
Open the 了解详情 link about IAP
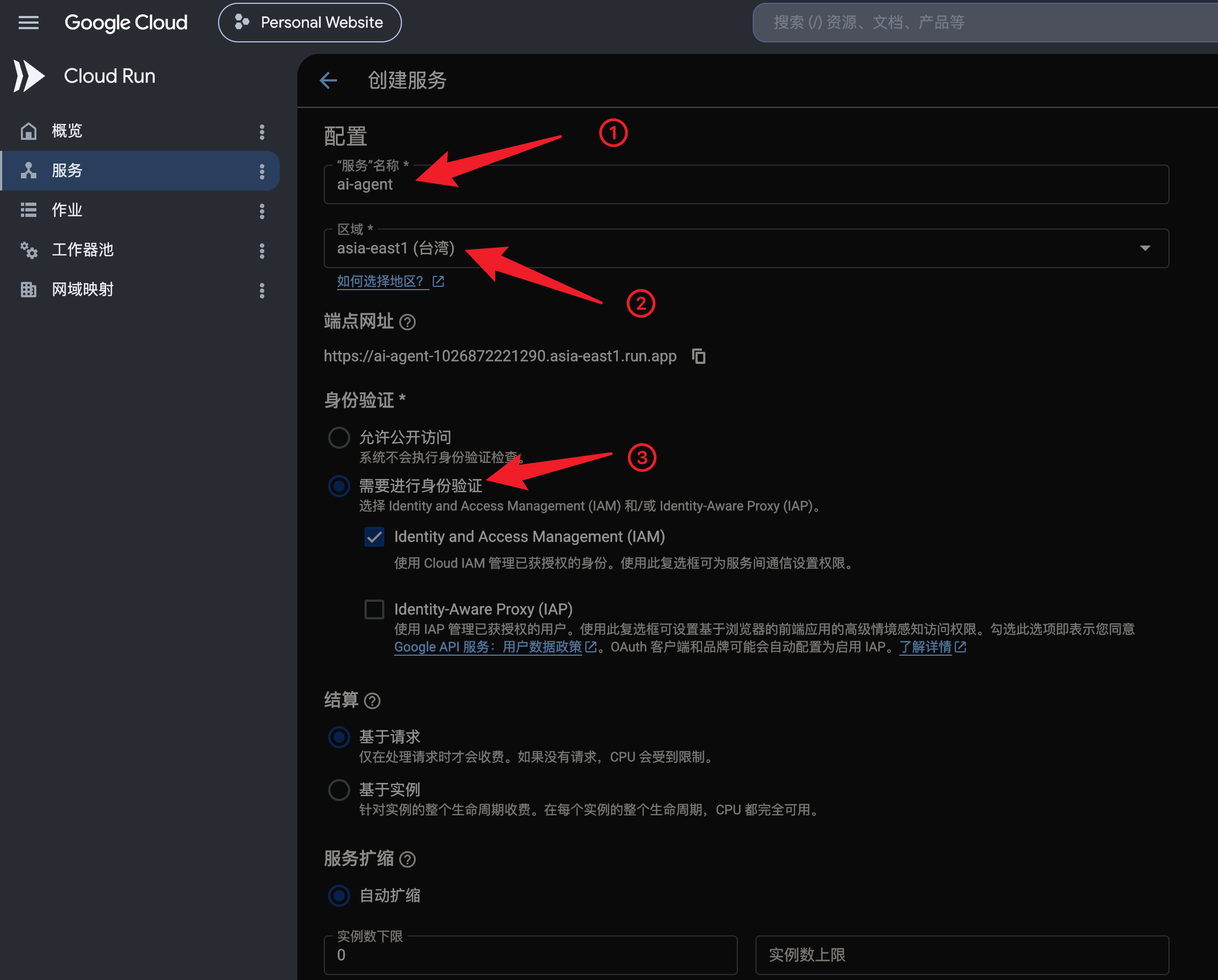click(x=932, y=647)
